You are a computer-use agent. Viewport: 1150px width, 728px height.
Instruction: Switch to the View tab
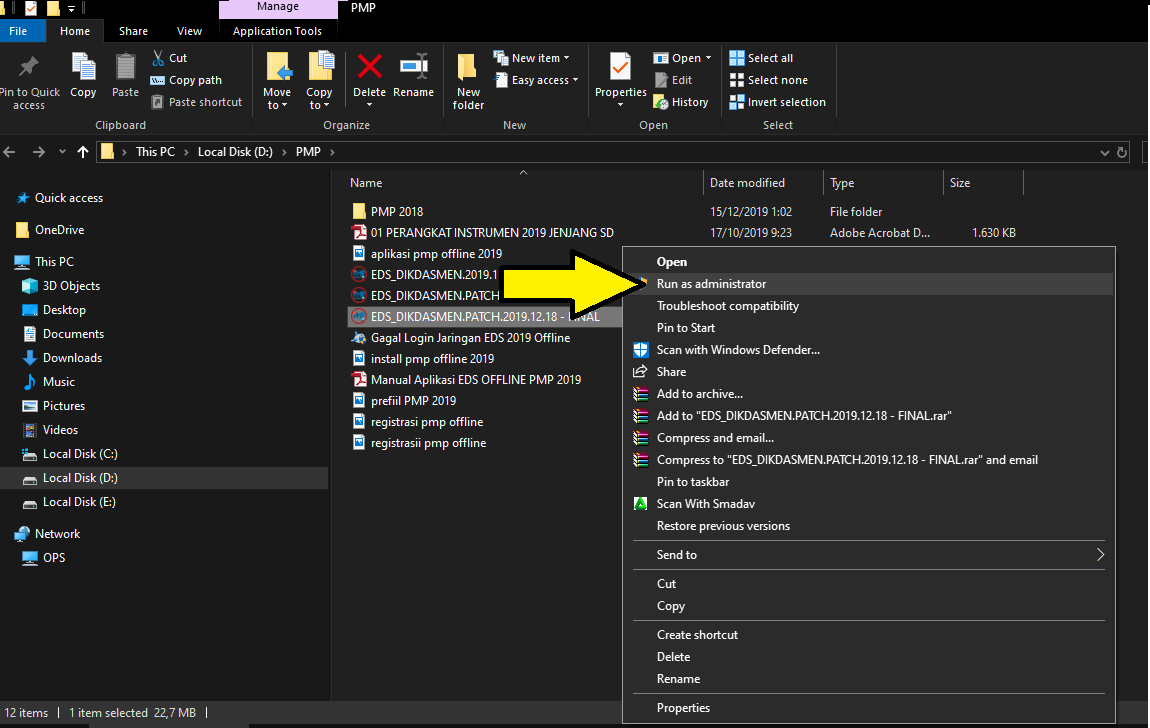pos(189,31)
